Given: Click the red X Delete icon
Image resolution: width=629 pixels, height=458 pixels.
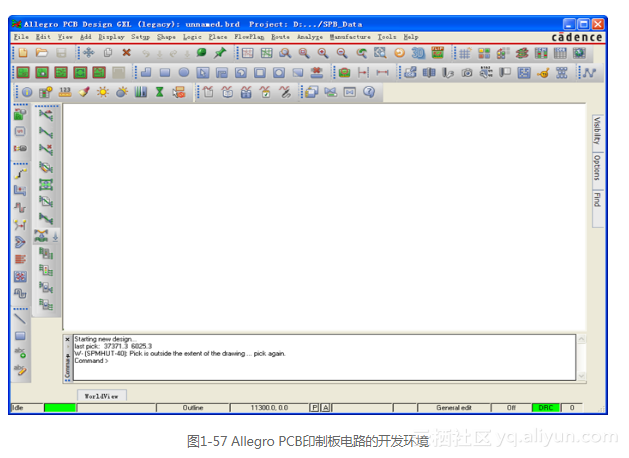Looking at the screenshot, I should pyautogui.click(x=126, y=53).
